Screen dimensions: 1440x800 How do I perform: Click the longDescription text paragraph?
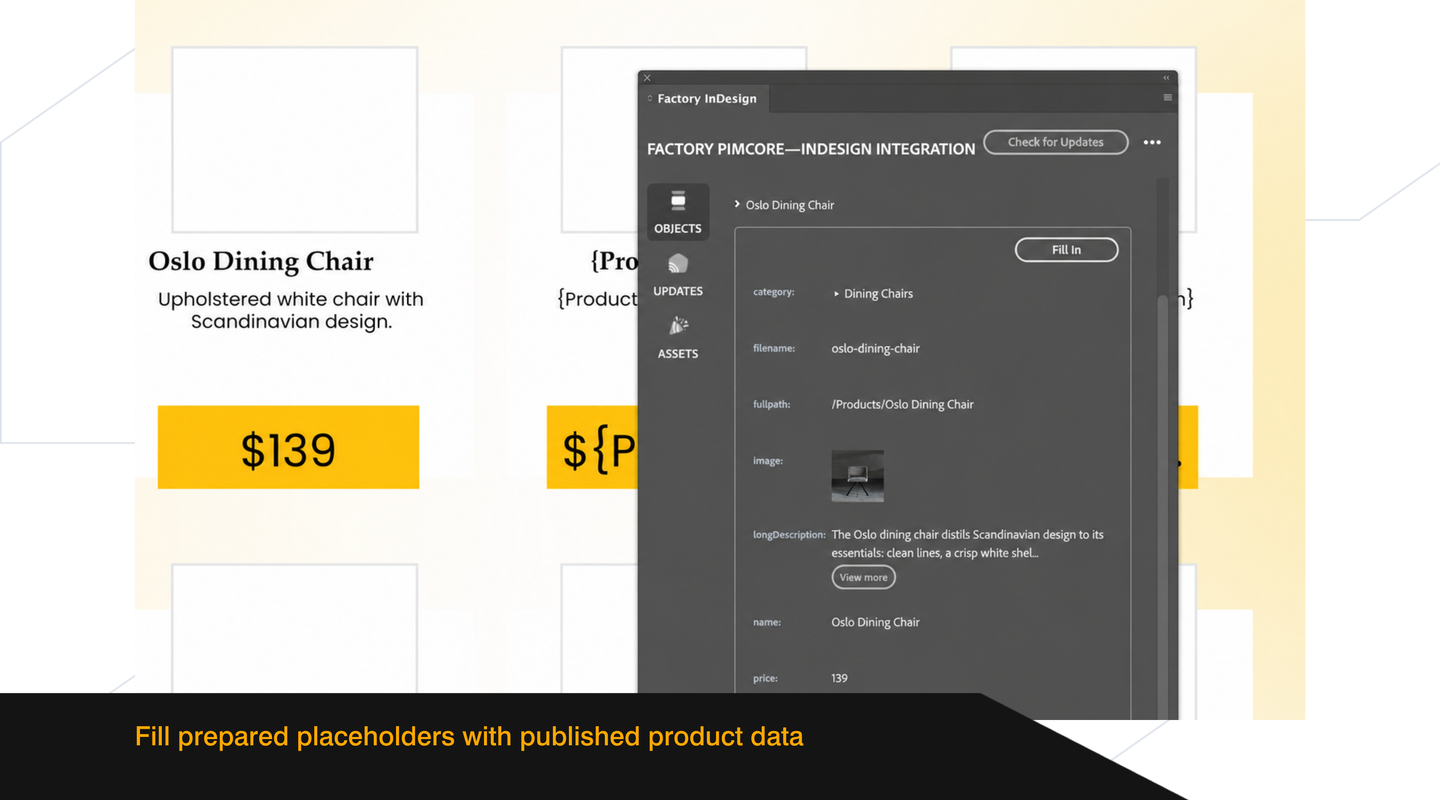point(967,543)
